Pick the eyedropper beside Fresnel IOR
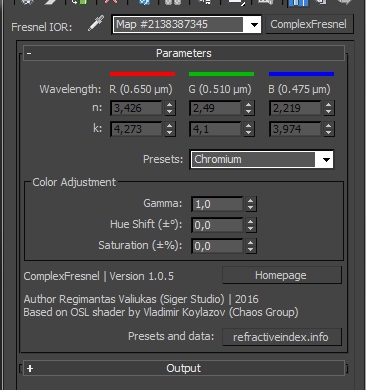366x390 pixels. (x=96, y=24)
